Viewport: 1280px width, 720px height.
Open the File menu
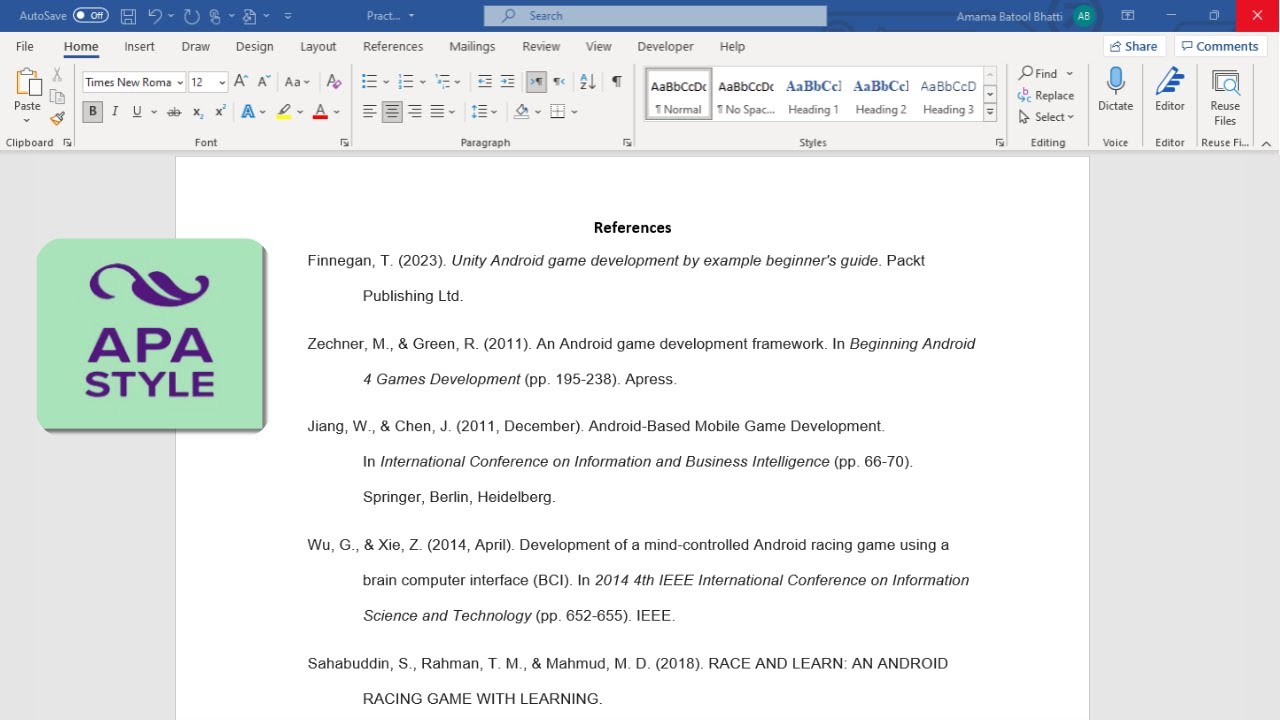pyautogui.click(x=24, y=46)
